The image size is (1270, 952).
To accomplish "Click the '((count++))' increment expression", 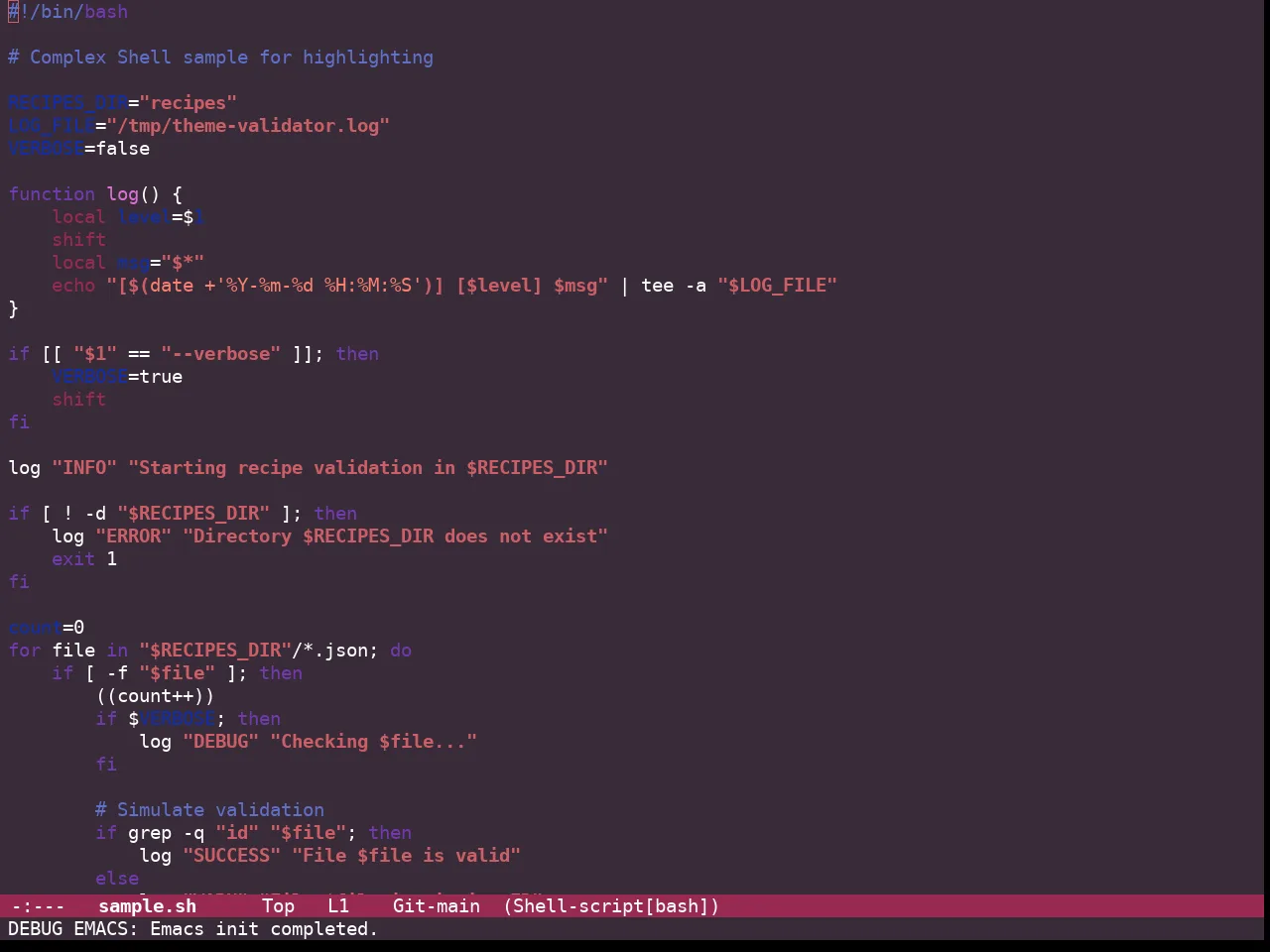I will click(156, 696).
